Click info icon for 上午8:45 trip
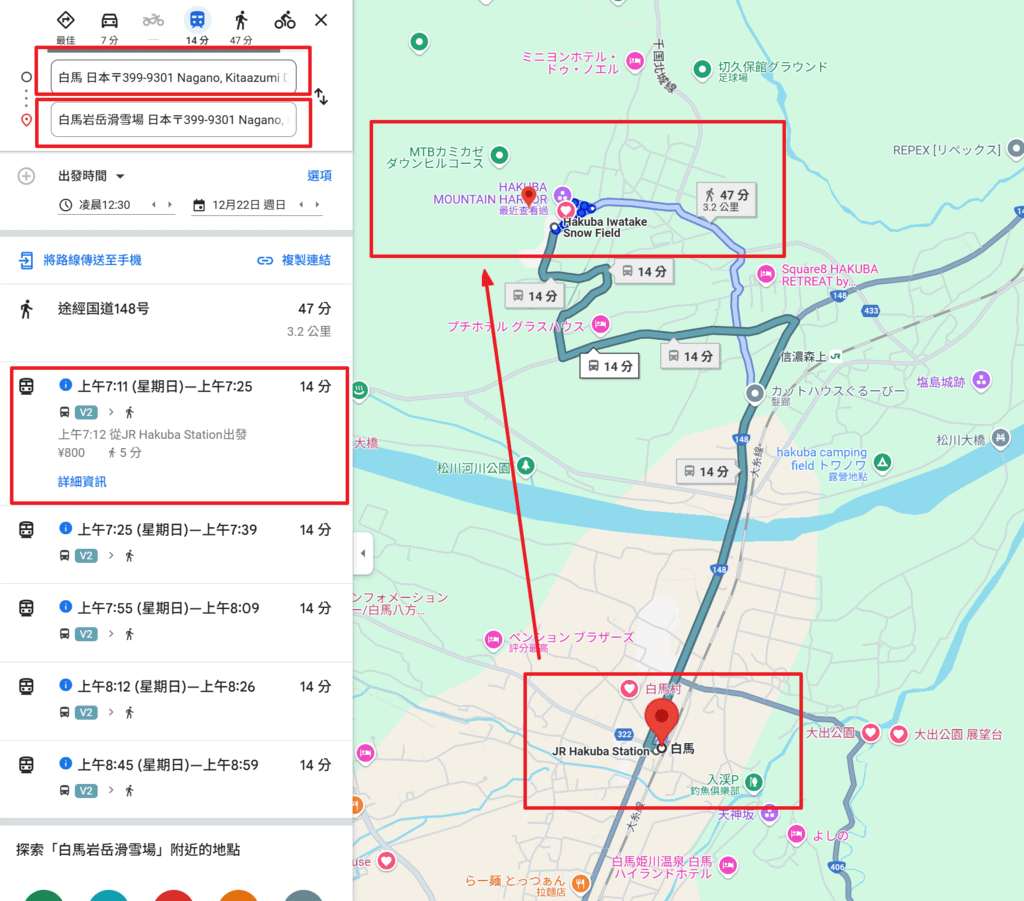The image size is (1024, 901). pos(65,763)
